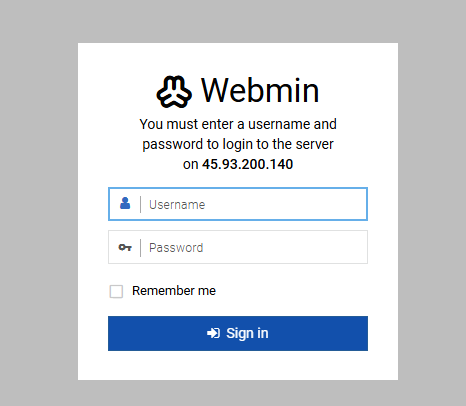This screenshot has width=466, height=406.
Task: Click the arrow icon on Sign in button
Action: (213, 333)
